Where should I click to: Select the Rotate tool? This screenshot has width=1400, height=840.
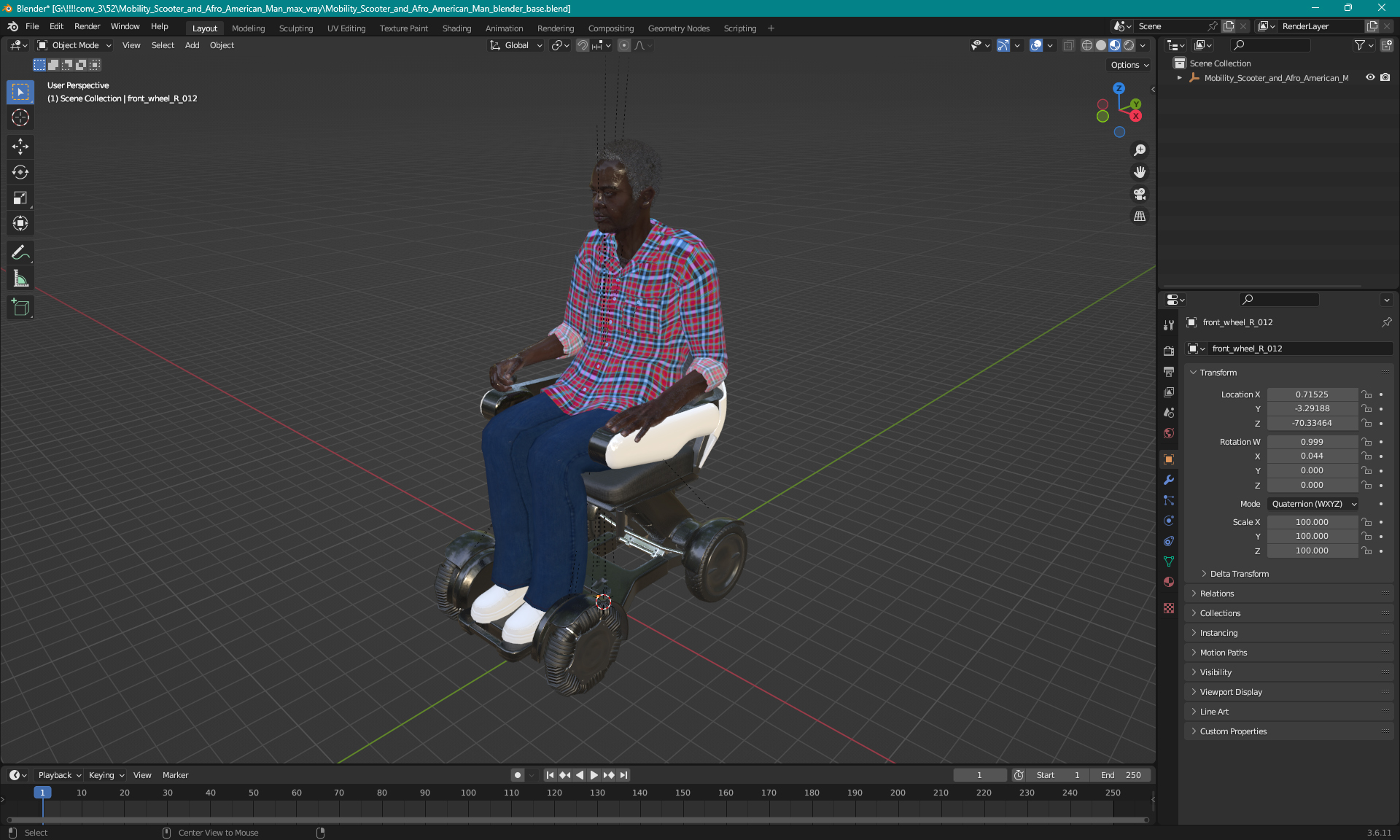pos(20,172)
